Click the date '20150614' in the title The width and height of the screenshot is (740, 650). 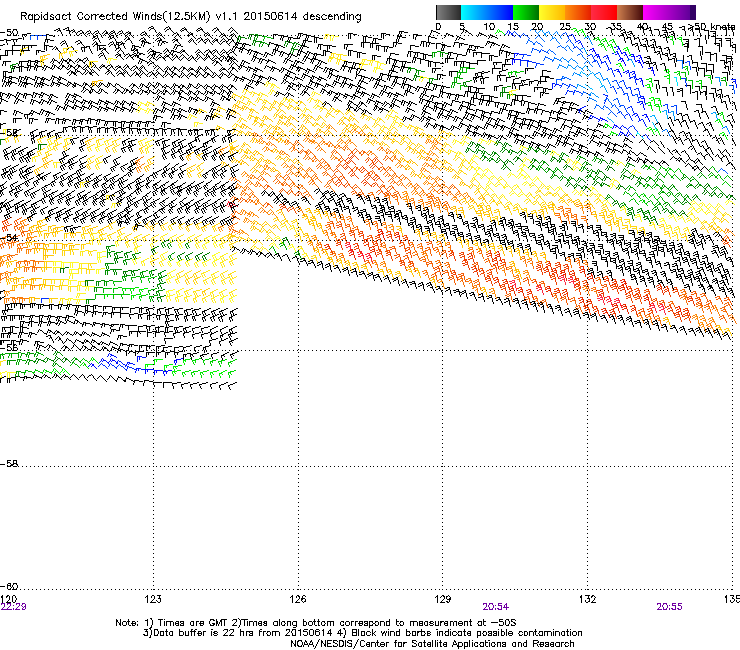click(270, 17)
